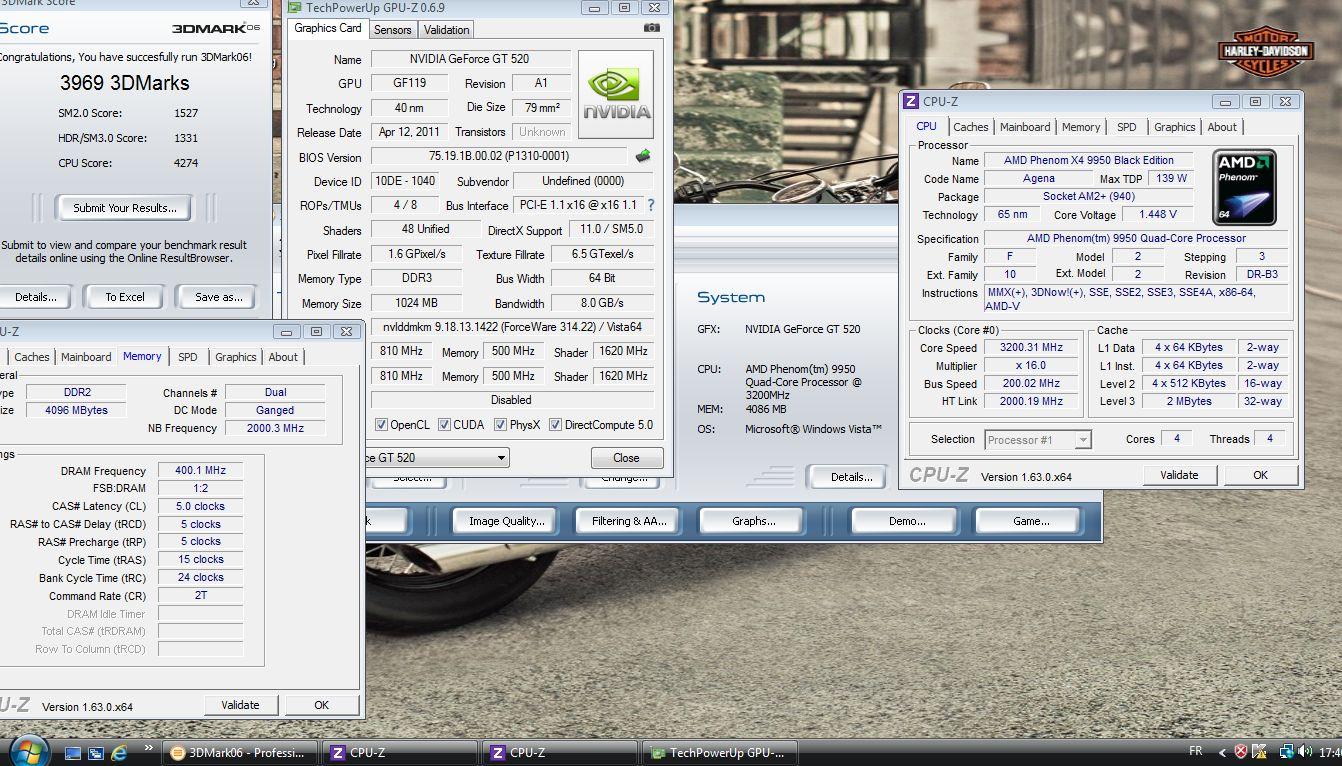Screen dimensions: 1342x766
Task: Click Submit Your Results button
Action: click(125, 208)
